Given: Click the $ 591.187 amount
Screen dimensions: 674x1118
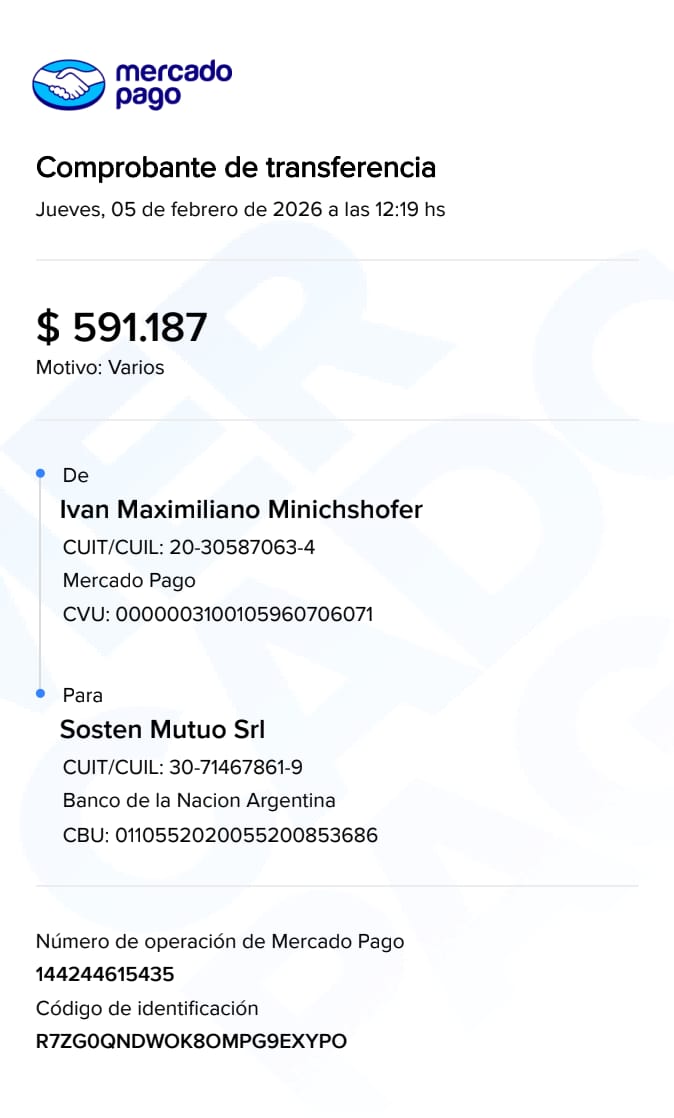Looking at the screenshot, I should [x=122, y=327].
